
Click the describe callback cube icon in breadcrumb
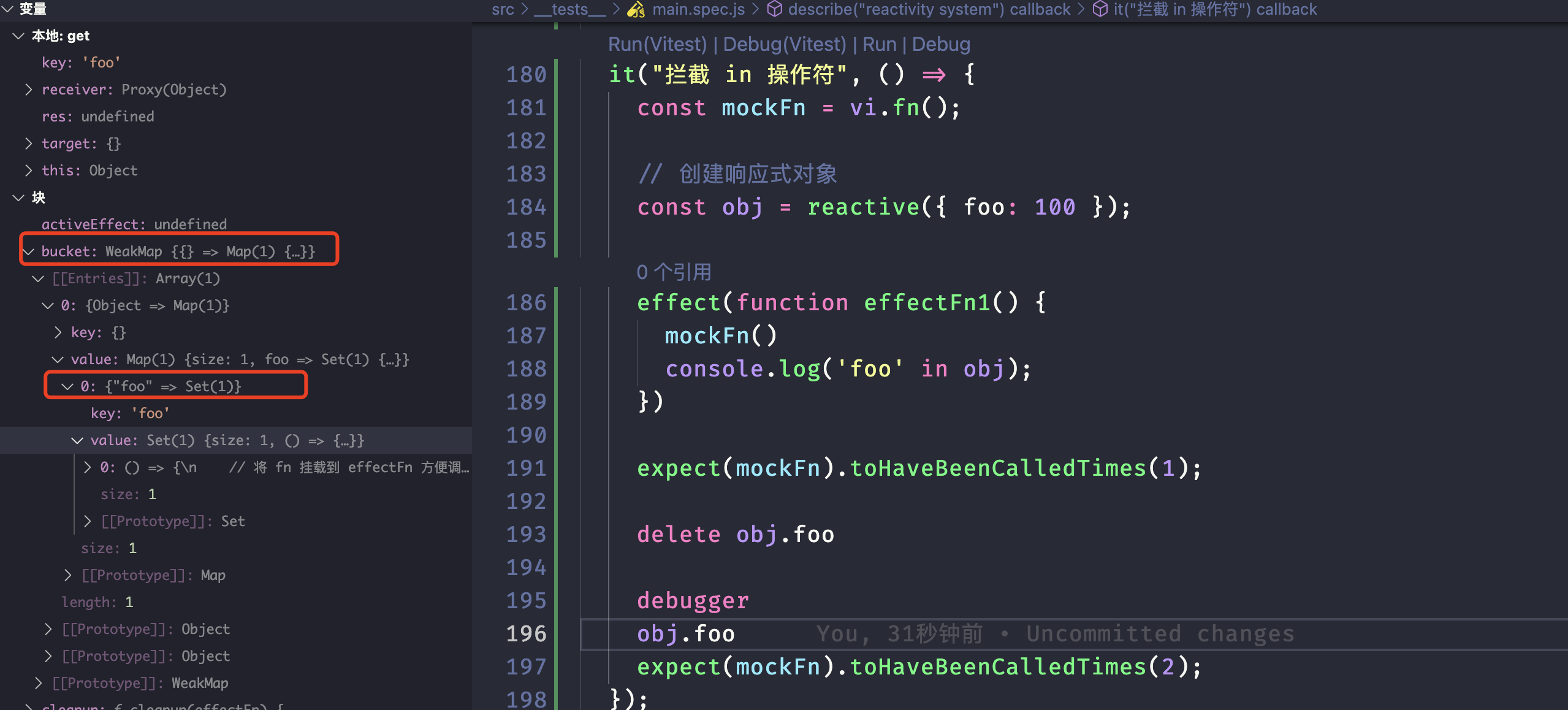click(x=775, y=9)
